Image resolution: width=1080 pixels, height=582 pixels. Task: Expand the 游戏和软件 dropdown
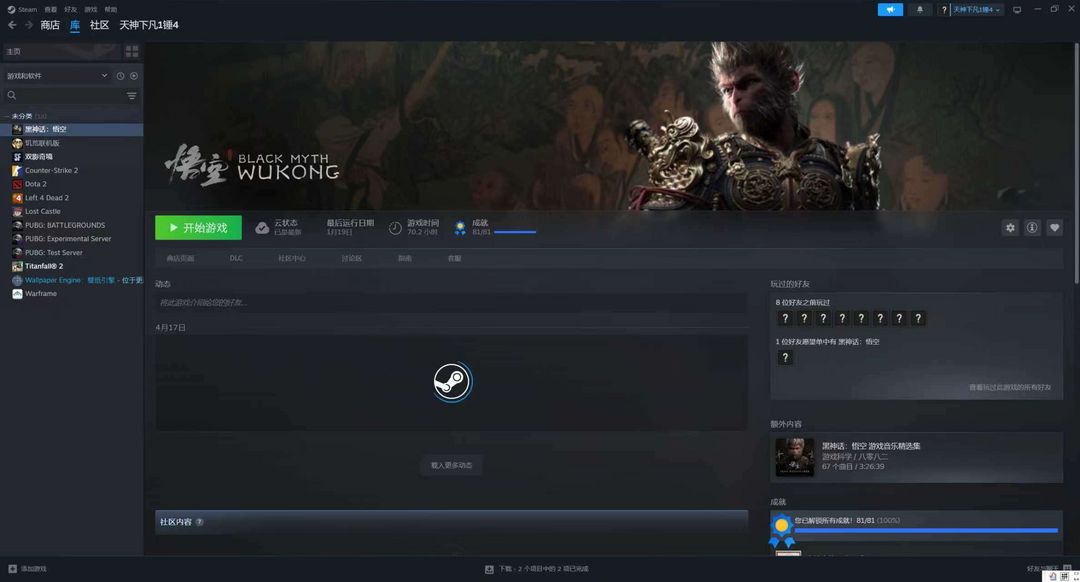[x=104, y=76]
